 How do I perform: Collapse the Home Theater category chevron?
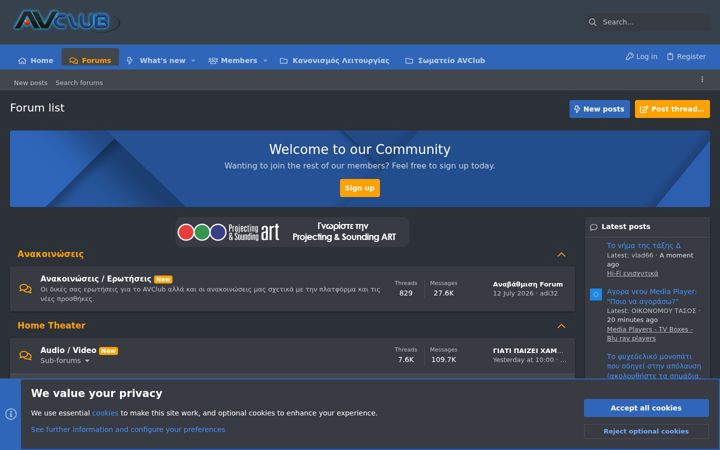(561, 326)
